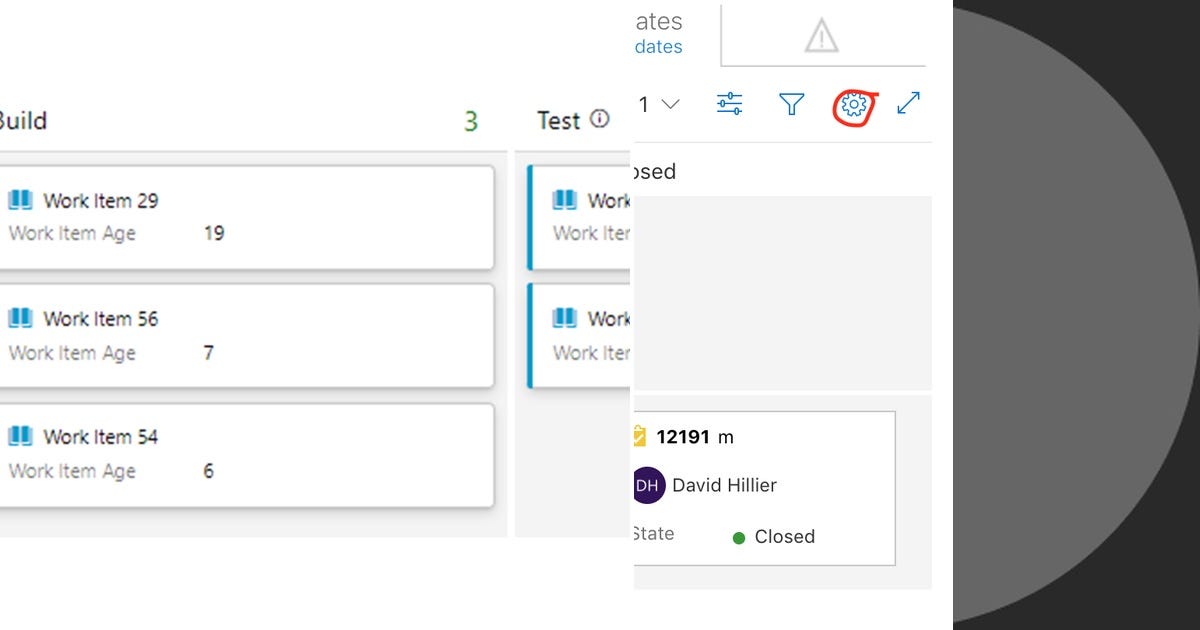The height and width of the screenshot is (630, 1200).
Task: Click the green item count 3 on Build
Action: pos(471,120)
